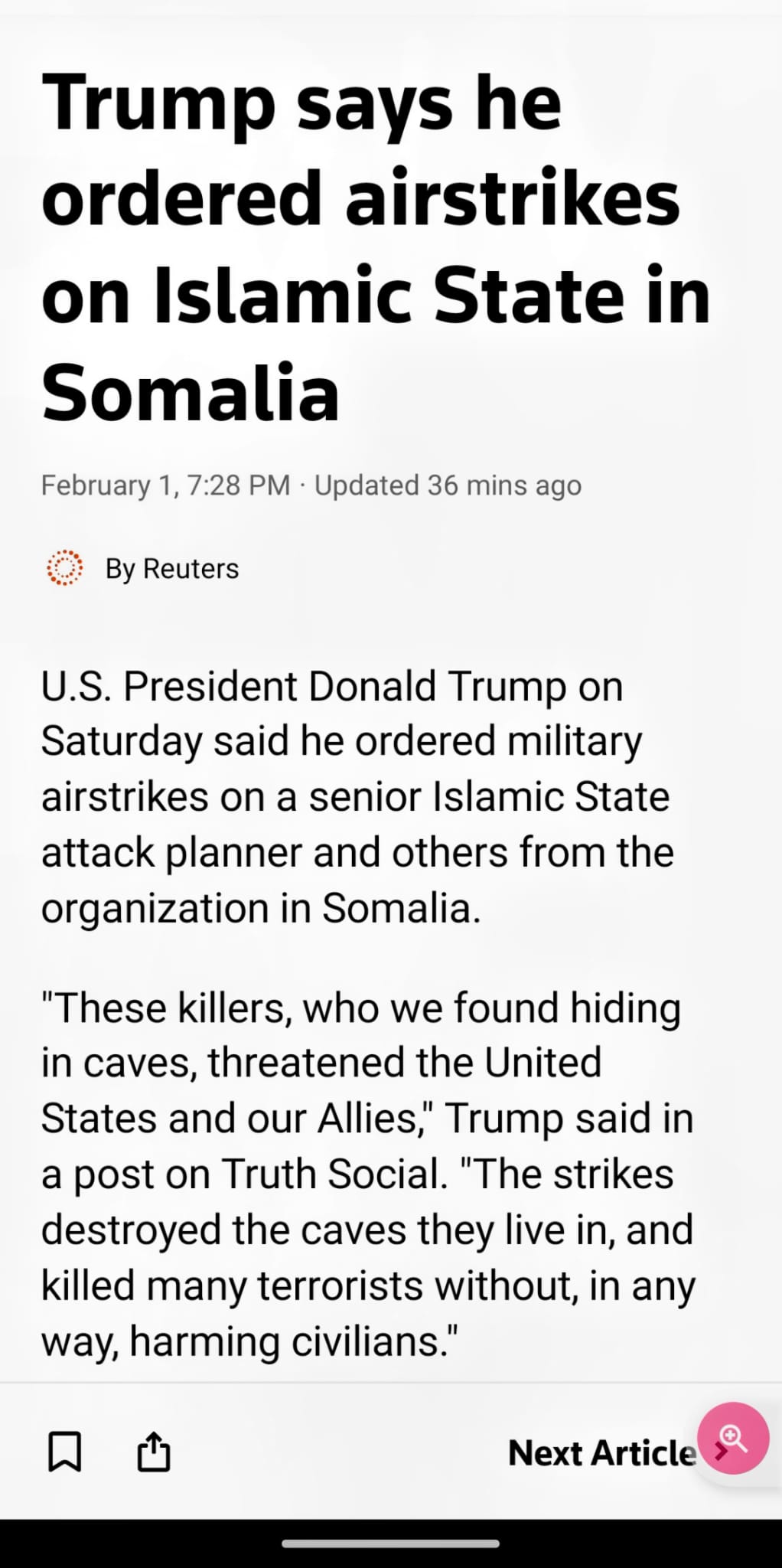Tap "attack planner" in the first paragraph

[x=171, y=852]
